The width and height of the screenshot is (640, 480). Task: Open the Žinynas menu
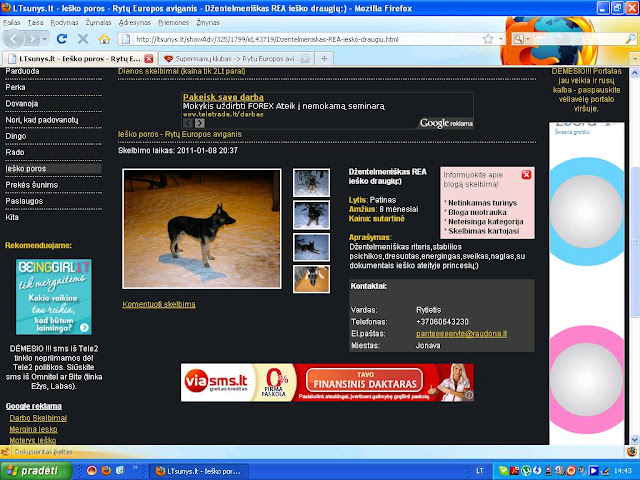click(x=208, y=22)
